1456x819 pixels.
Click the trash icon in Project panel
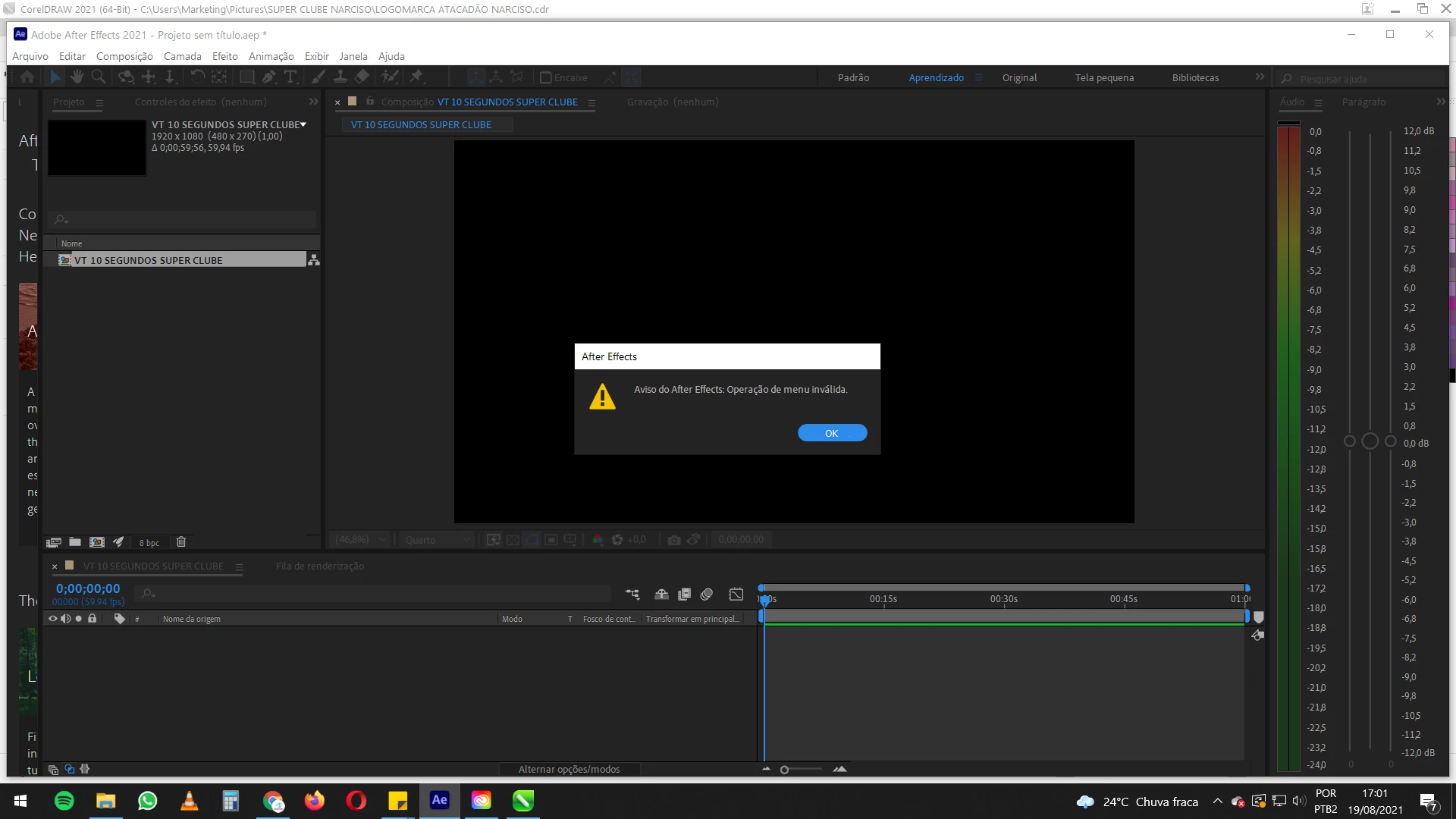[181, 542]
